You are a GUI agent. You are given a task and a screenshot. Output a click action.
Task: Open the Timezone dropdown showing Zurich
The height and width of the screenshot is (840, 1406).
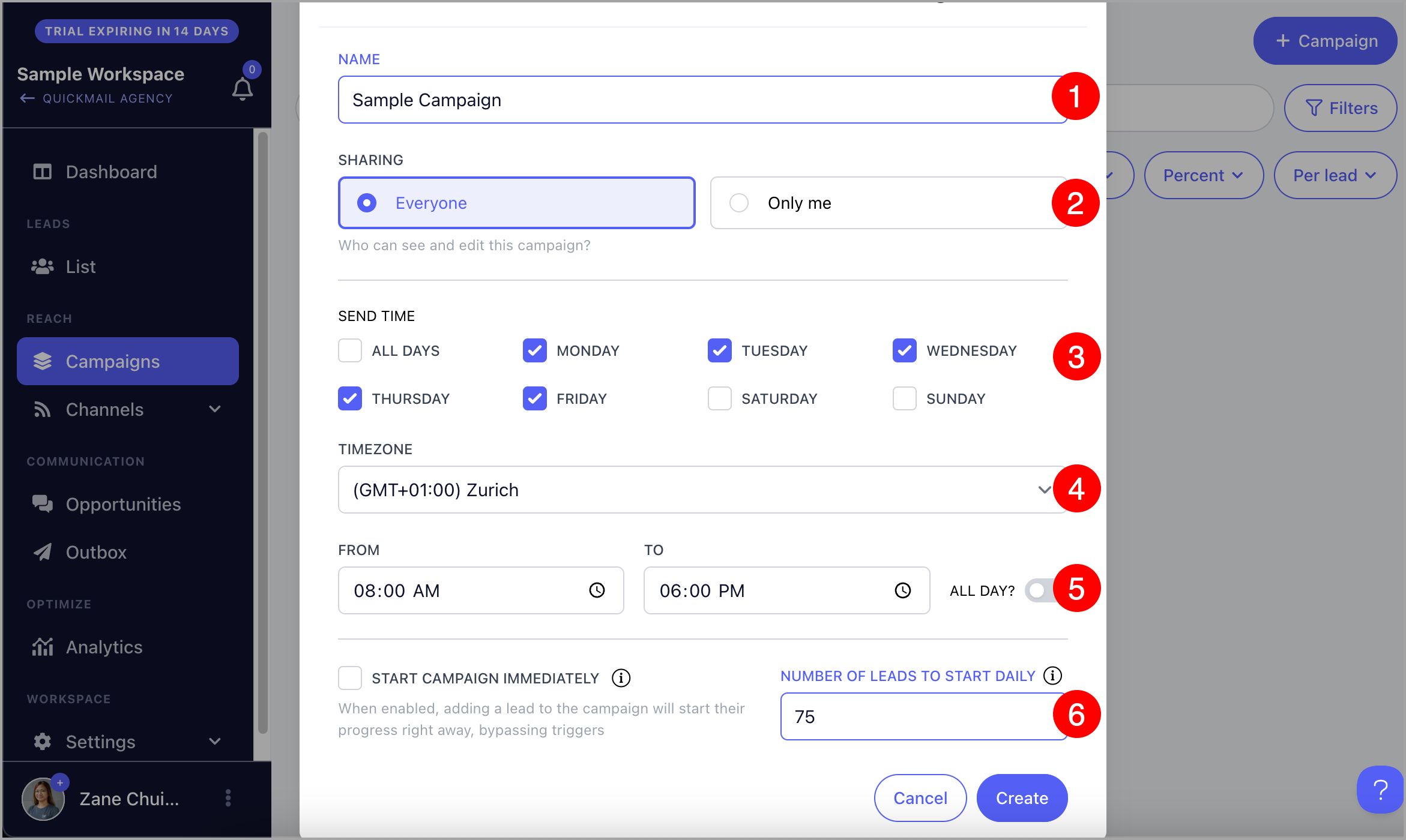pos(703,490)
